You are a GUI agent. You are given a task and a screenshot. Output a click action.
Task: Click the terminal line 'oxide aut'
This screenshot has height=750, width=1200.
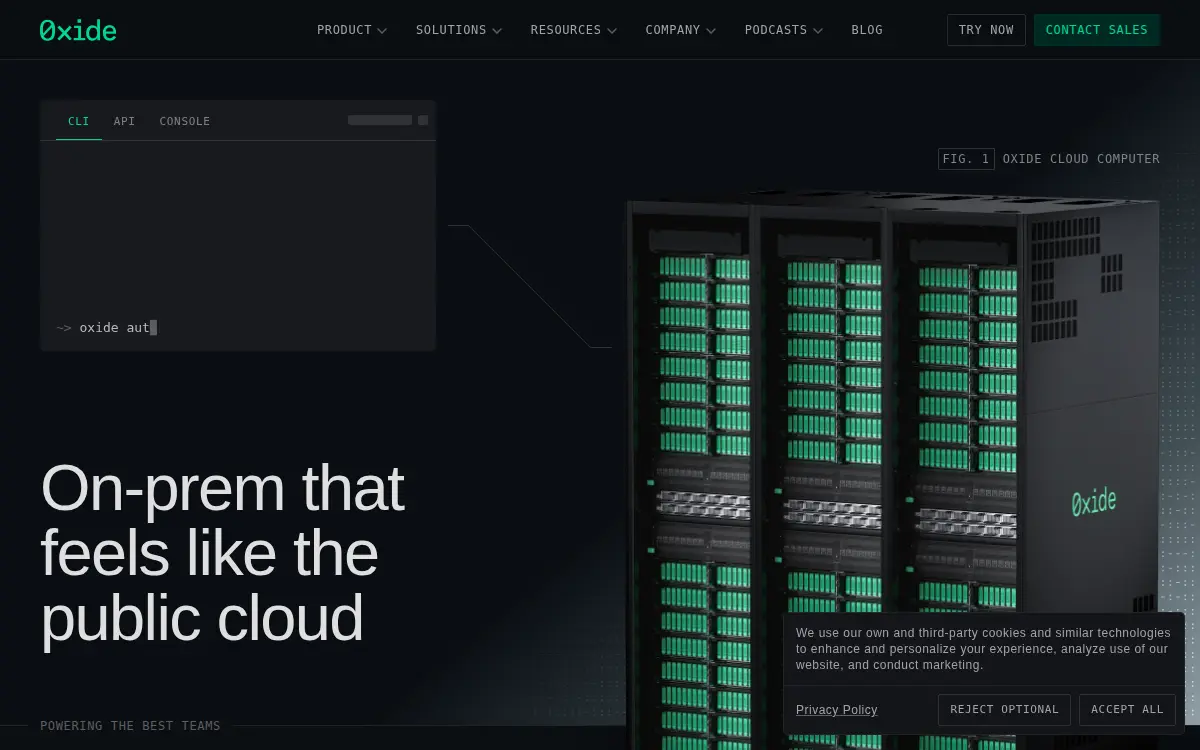(107, 327)
